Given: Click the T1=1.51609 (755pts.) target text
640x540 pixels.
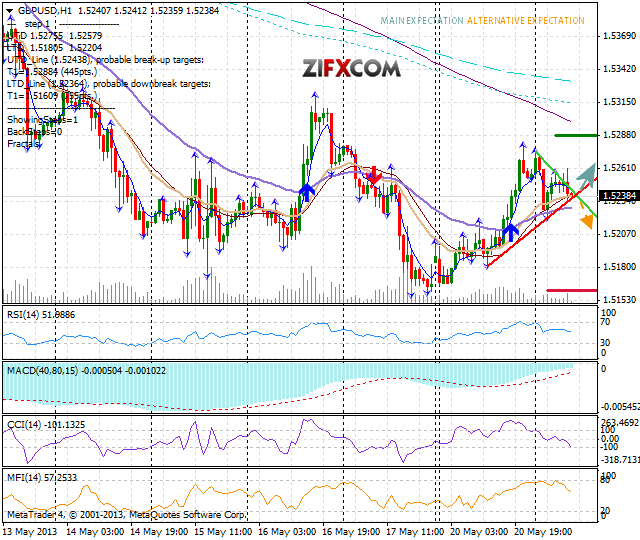Looking at the screenshot, I should 52,96.
